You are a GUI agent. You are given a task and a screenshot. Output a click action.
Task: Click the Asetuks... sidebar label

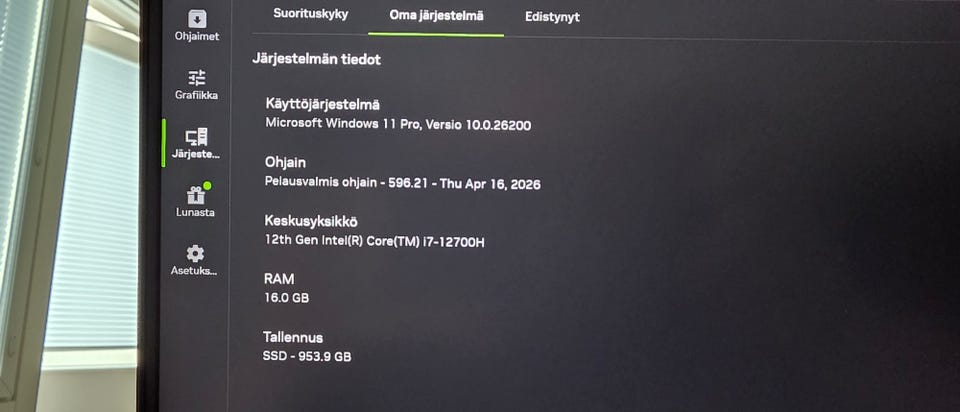click(194, 271)
